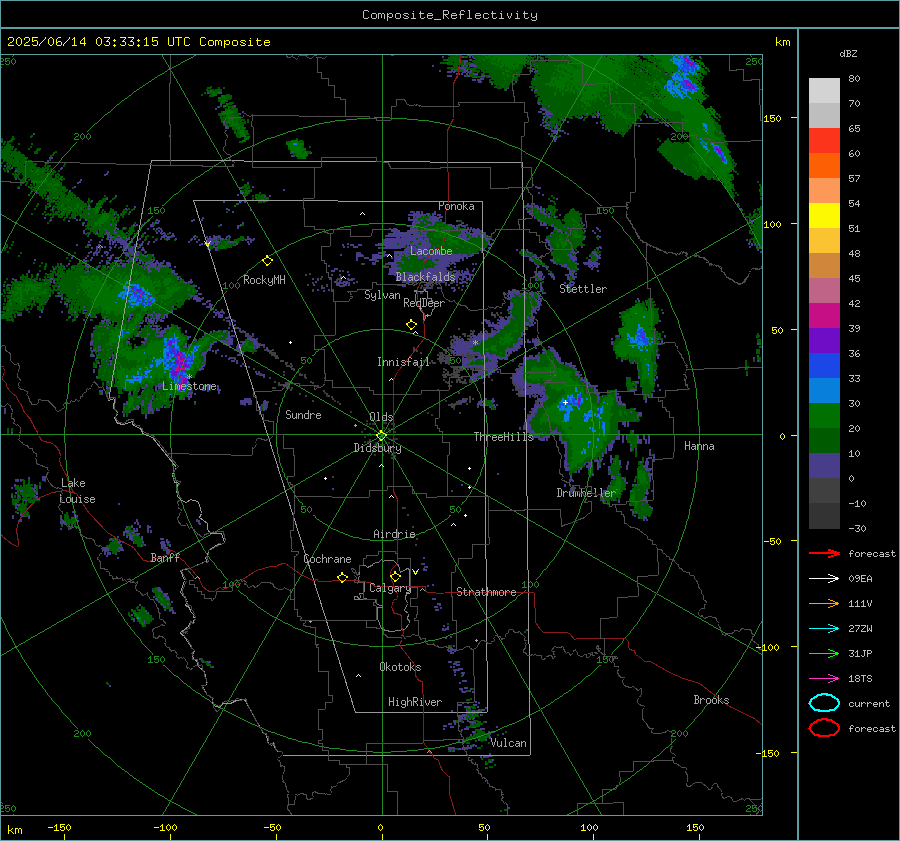900x841 pixels.
Task: Click the Drumheller city label
Action: coord(586,493)
